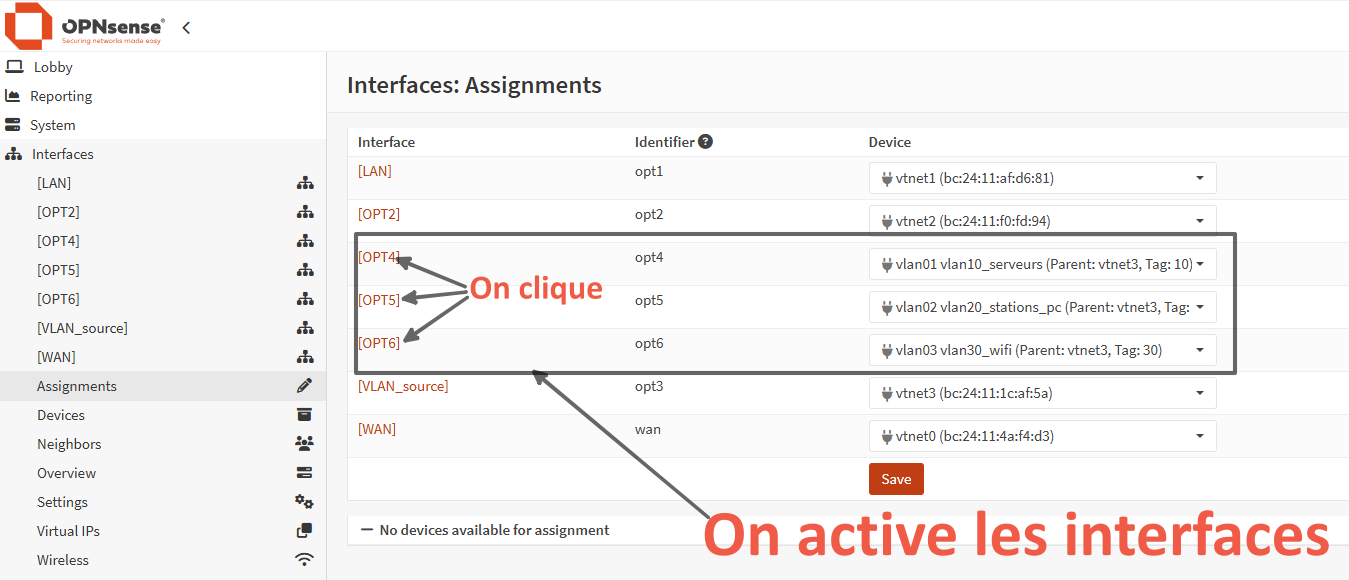
Task: Expand the System menu in sidebar
Action: click(52, 125)
